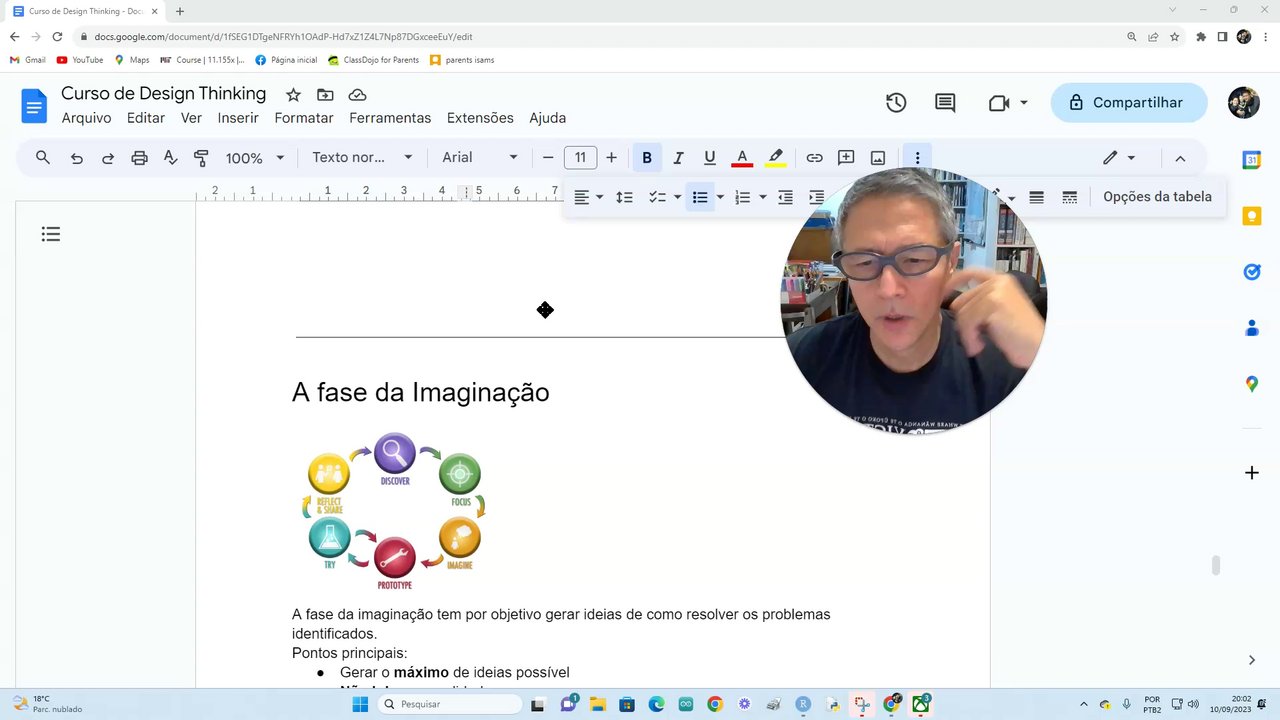Open Google Keep in side panel
Viewport: 1280px width, 720px height.
click(1252, 216)
